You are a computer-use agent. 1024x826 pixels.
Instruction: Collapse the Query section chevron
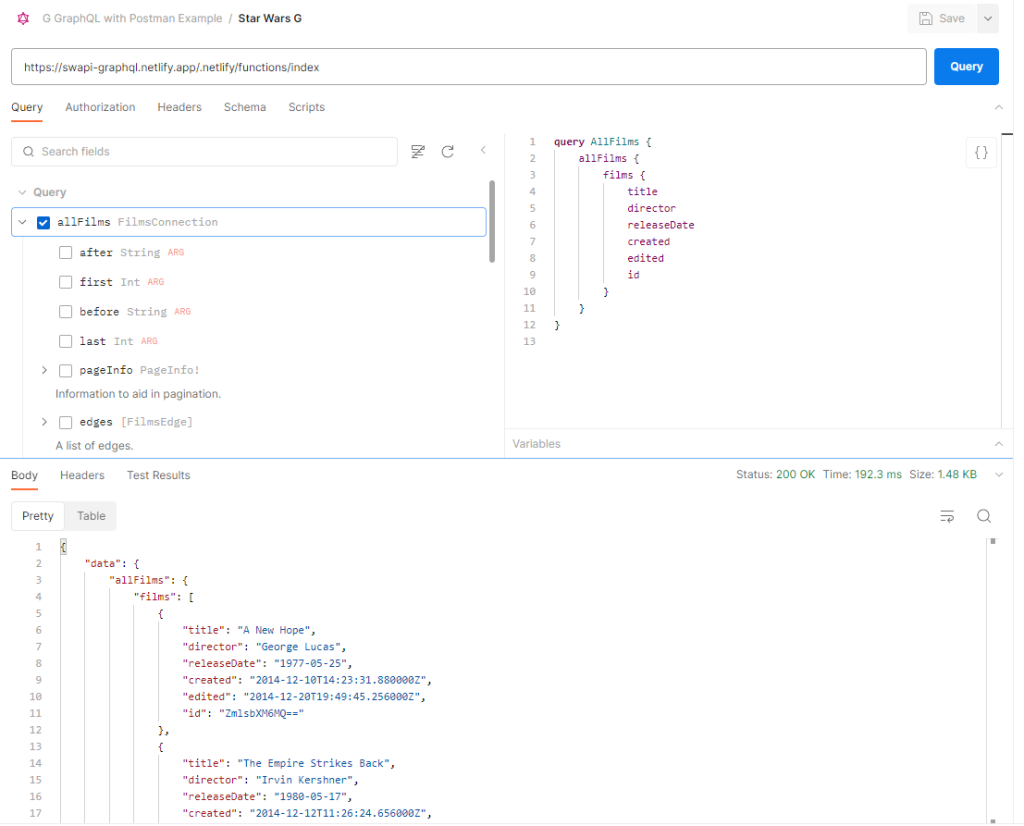click(x=21, y=192)
